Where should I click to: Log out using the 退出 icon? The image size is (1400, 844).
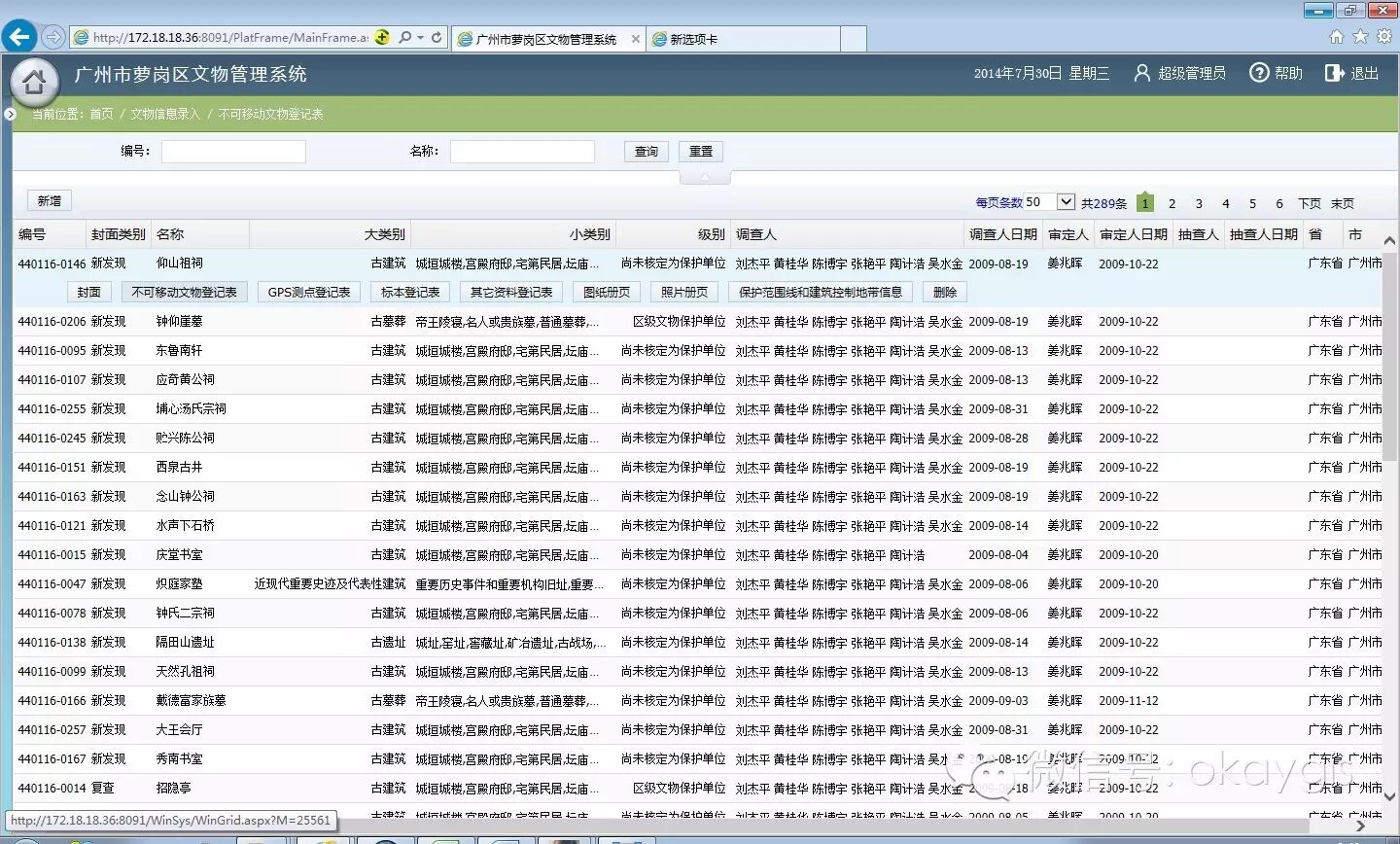point(1334,73)
